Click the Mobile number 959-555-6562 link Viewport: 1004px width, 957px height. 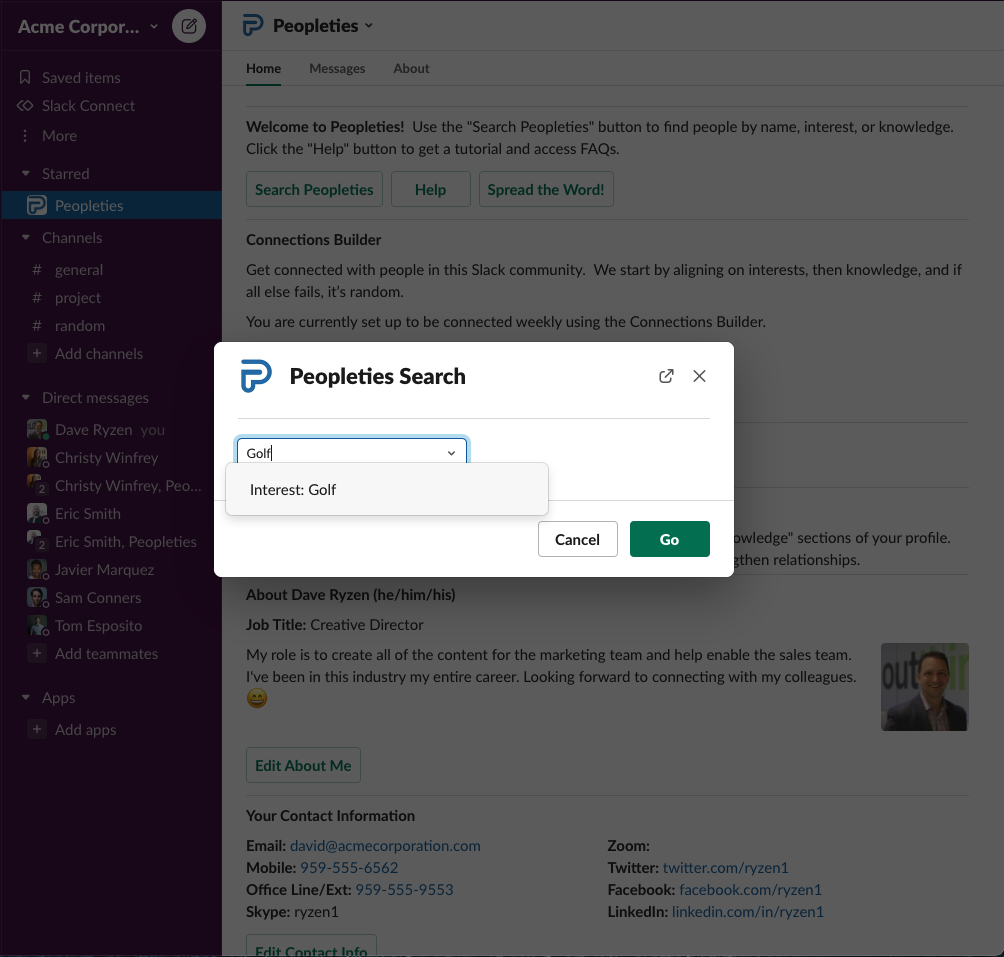[x=349, y=867]
